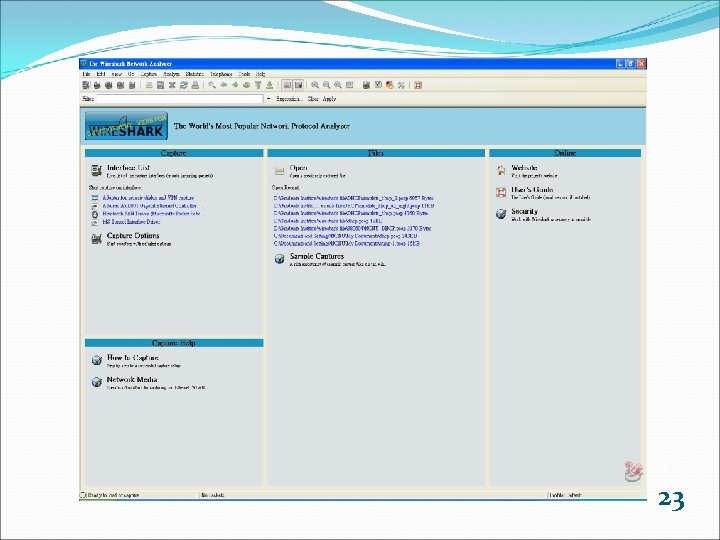
Task: Open the Capture menu
Action: click(x=149, y=74)
